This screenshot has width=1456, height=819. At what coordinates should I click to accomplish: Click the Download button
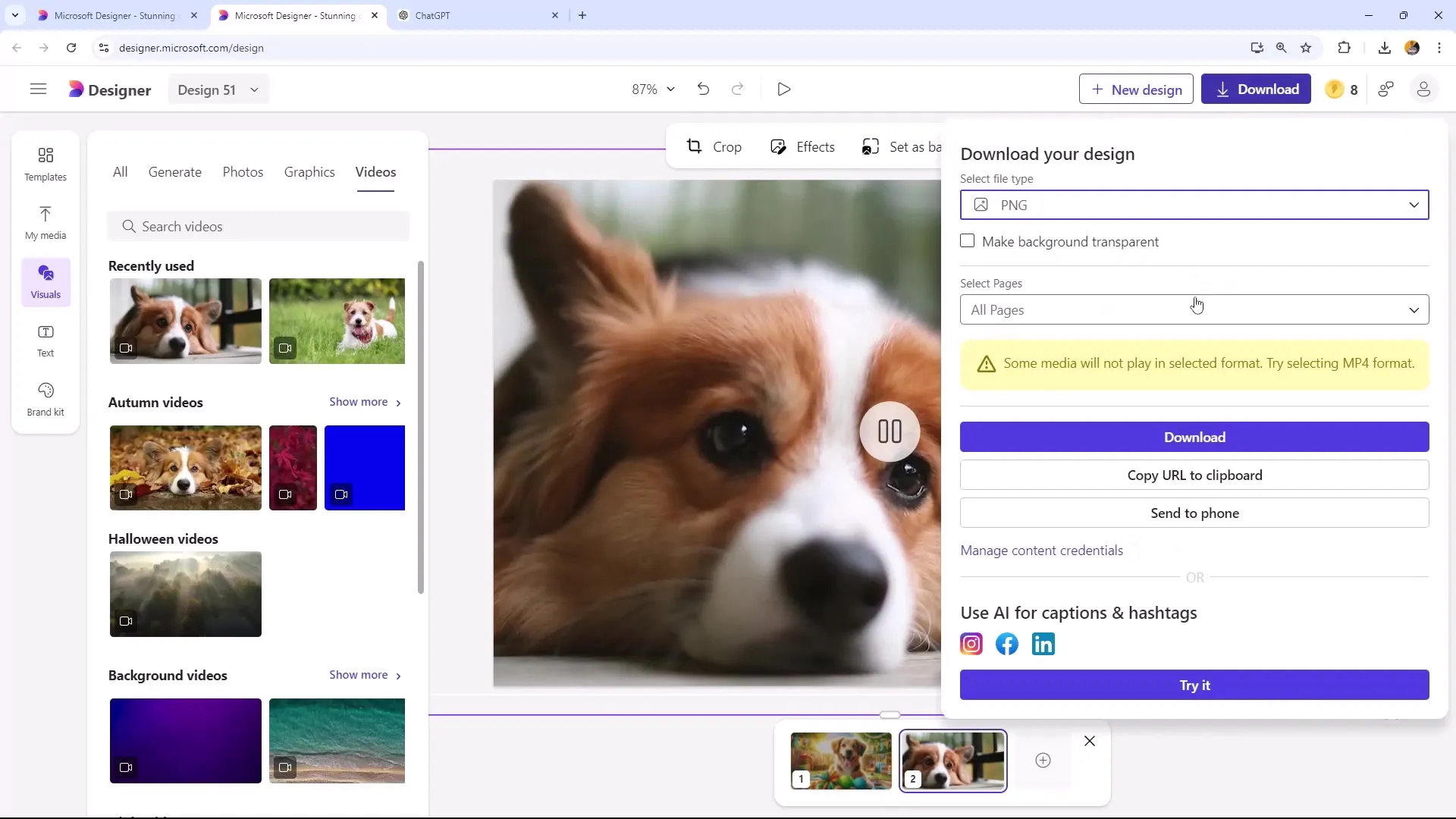click(1197, 438)
